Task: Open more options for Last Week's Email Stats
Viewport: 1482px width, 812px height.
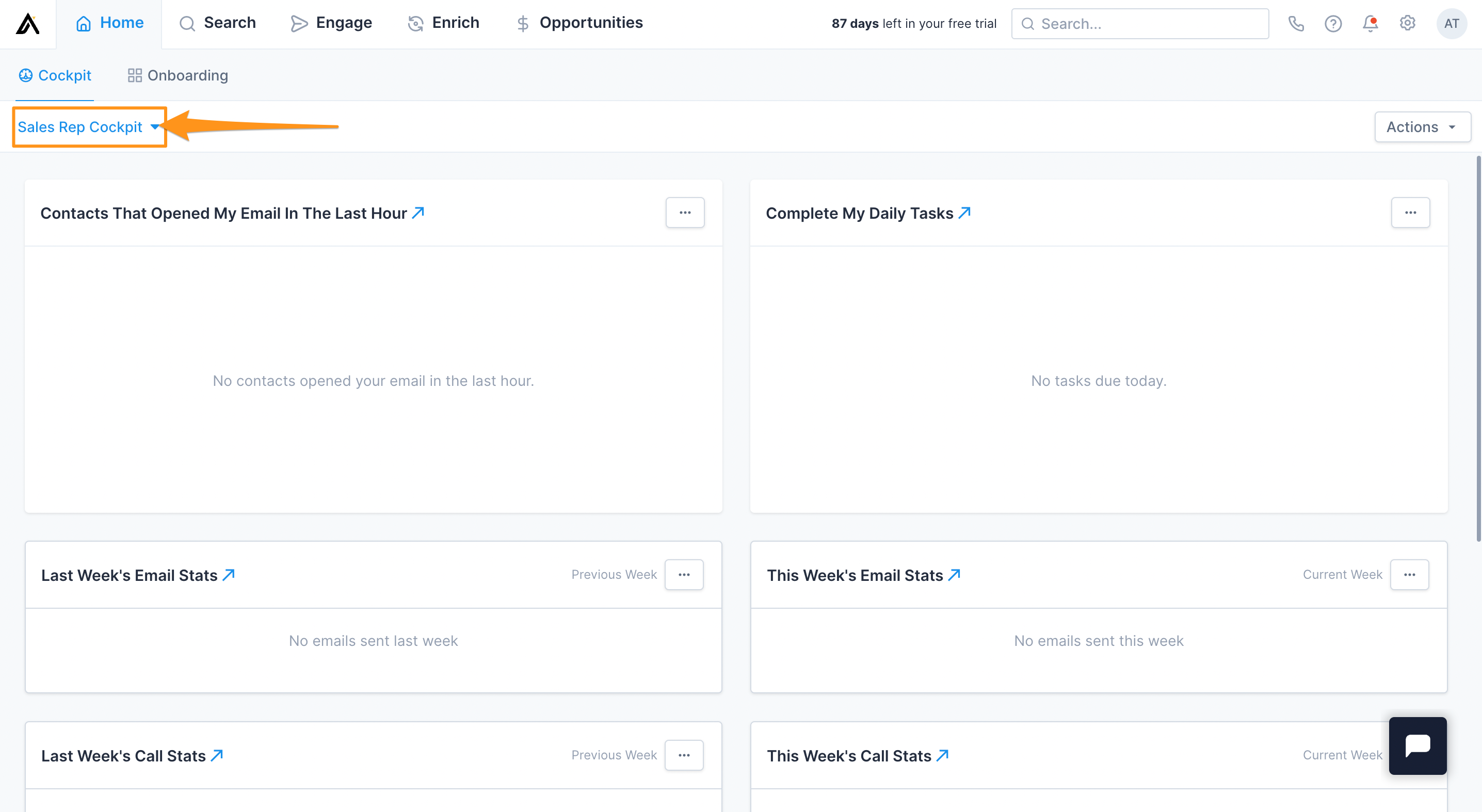Action: coord(684,575)
